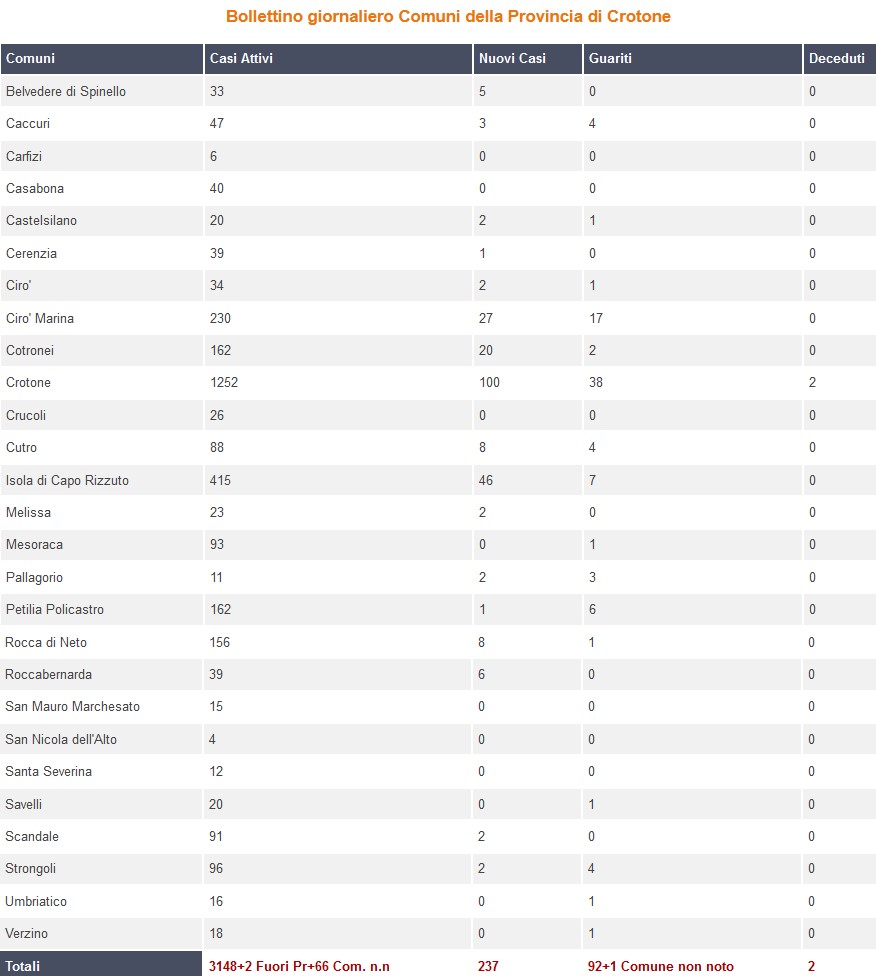Click the '3148+2 Fuori Pr+66 Com. n.n' total
The width and height of the screenshot is (876, 976).
click(x=299, y=967)
